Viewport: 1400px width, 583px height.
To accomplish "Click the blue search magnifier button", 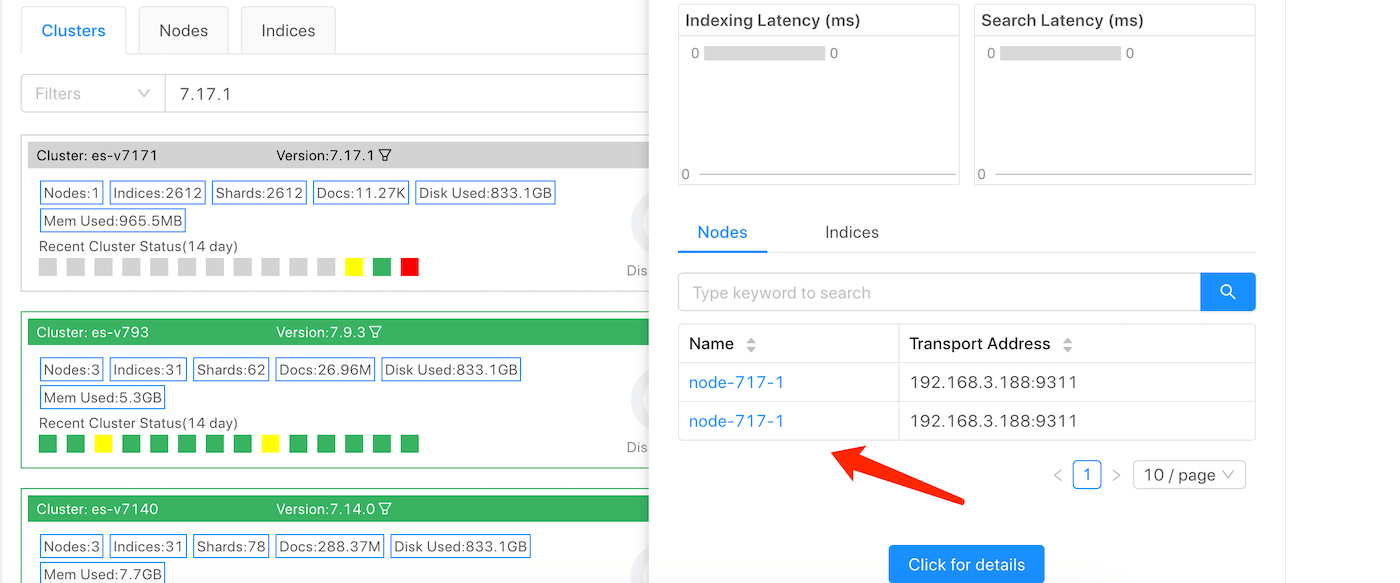I will (x=1227, y=292).
